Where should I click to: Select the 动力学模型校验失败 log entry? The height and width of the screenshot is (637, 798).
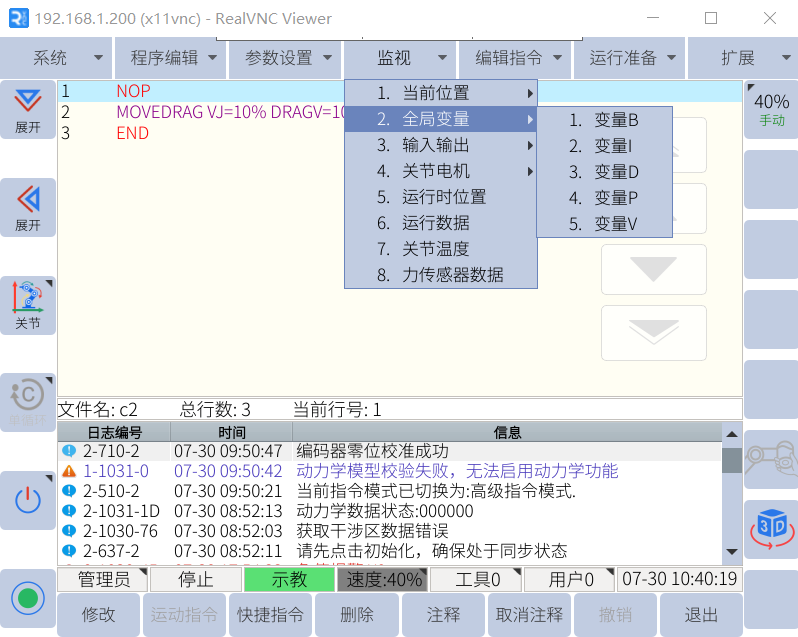tap(457, 471)
